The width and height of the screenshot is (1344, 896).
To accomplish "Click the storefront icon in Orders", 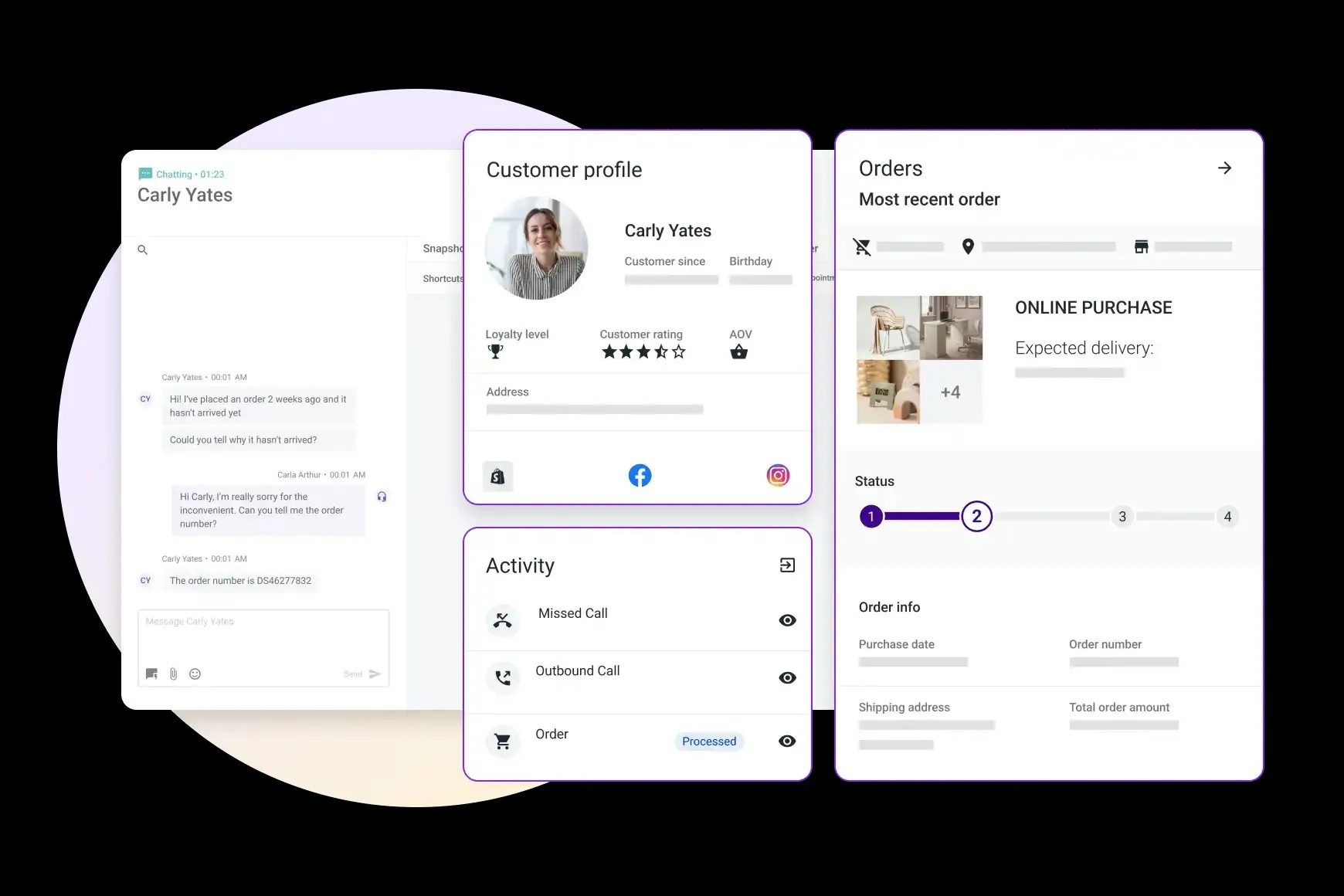I will pyautogui.click(x=1141, y=246).
